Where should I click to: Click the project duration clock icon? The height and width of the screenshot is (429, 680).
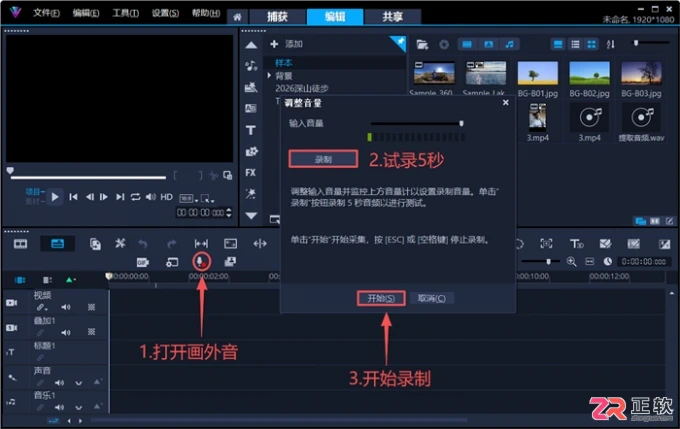pyautogui.click(x=608, y=262)
